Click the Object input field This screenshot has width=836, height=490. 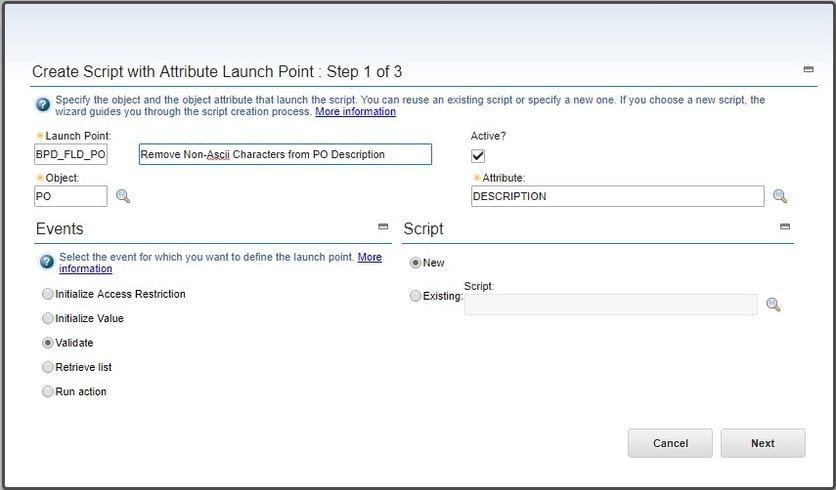tap(71, 196)
